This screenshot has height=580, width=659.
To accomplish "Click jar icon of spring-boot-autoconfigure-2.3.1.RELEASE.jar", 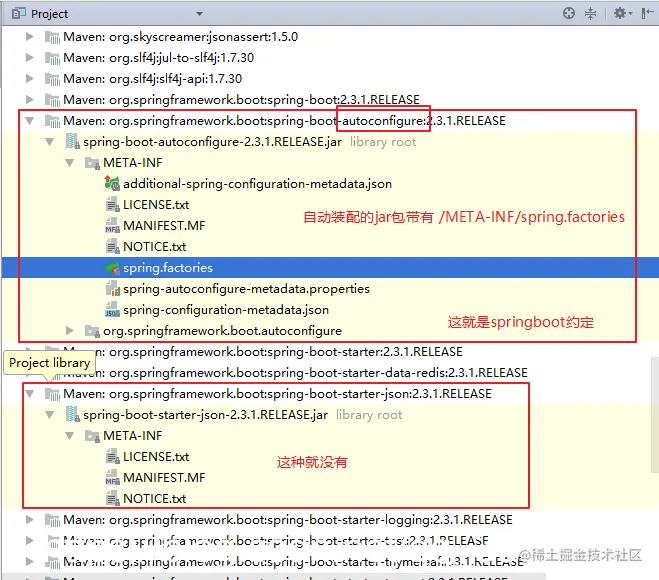I will coord(73,142).
